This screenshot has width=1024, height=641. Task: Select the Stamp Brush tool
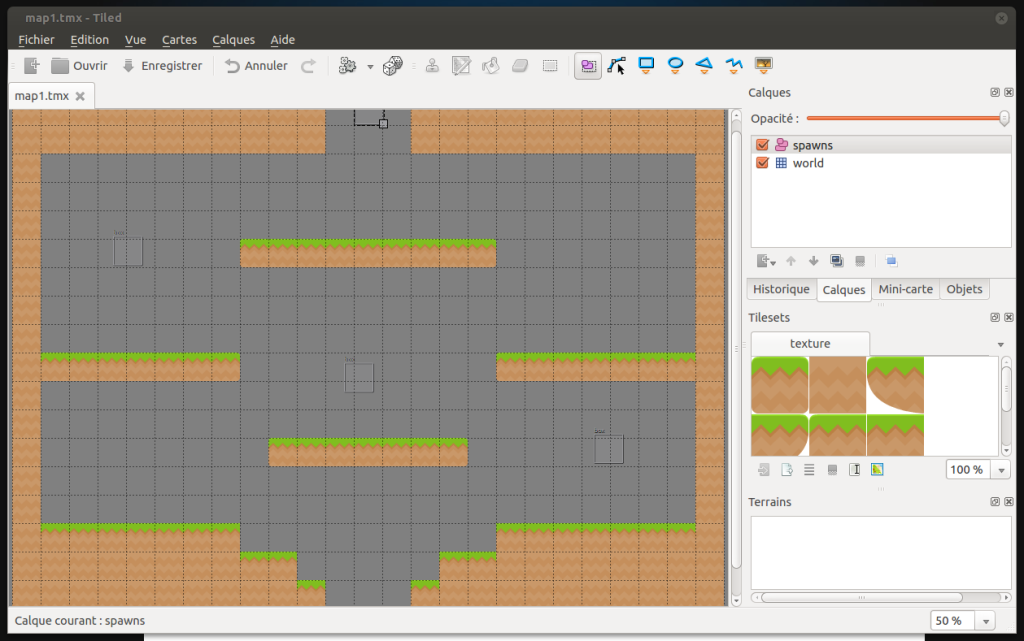click(432, 65)
